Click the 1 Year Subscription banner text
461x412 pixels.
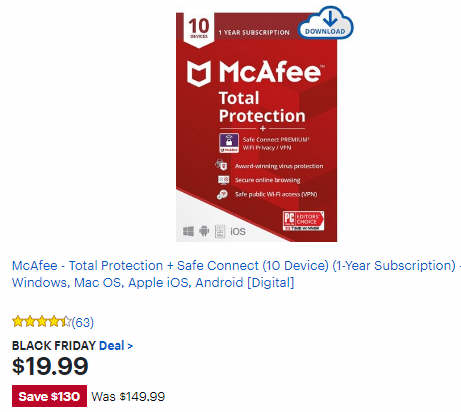tap(254, 33)
